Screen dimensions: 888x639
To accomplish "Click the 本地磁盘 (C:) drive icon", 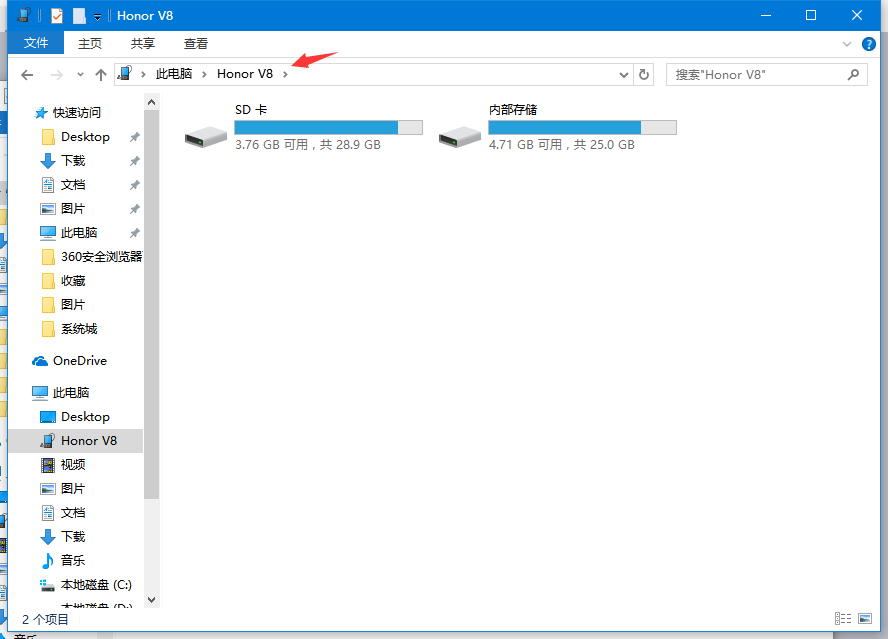I will point(47,585).
